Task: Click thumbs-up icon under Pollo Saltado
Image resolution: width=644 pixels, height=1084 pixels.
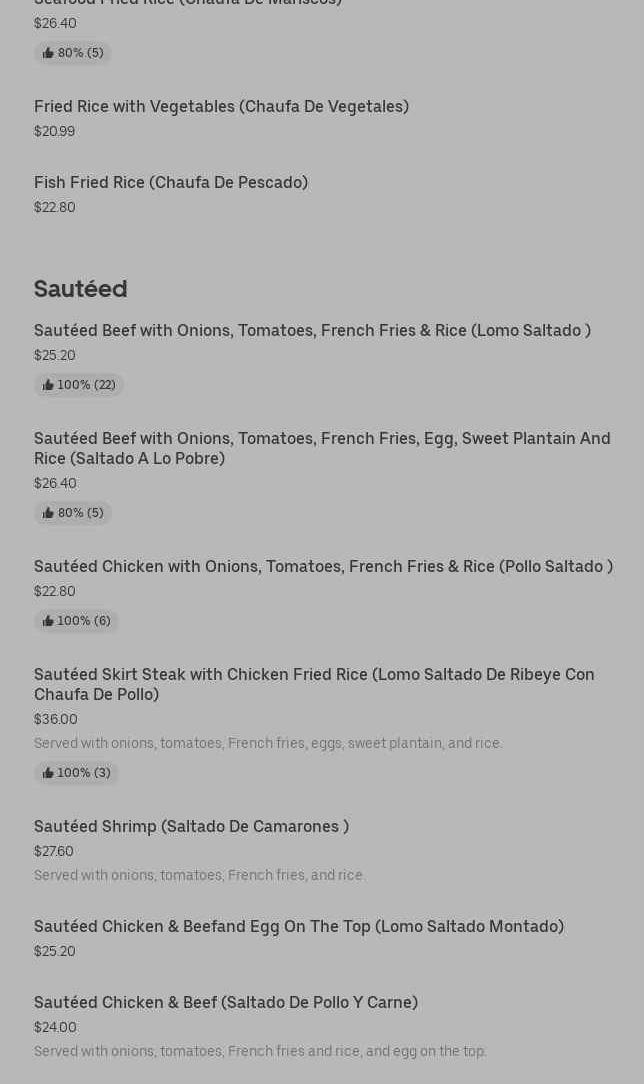Action: (48, 621)
